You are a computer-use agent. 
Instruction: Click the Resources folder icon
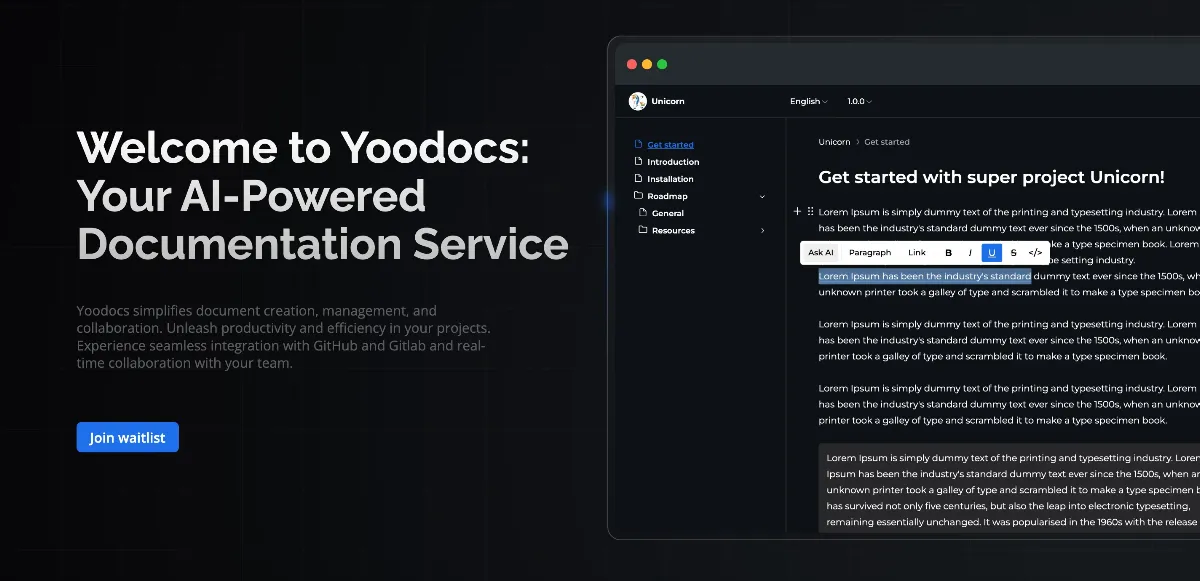(x=643, y=230)
